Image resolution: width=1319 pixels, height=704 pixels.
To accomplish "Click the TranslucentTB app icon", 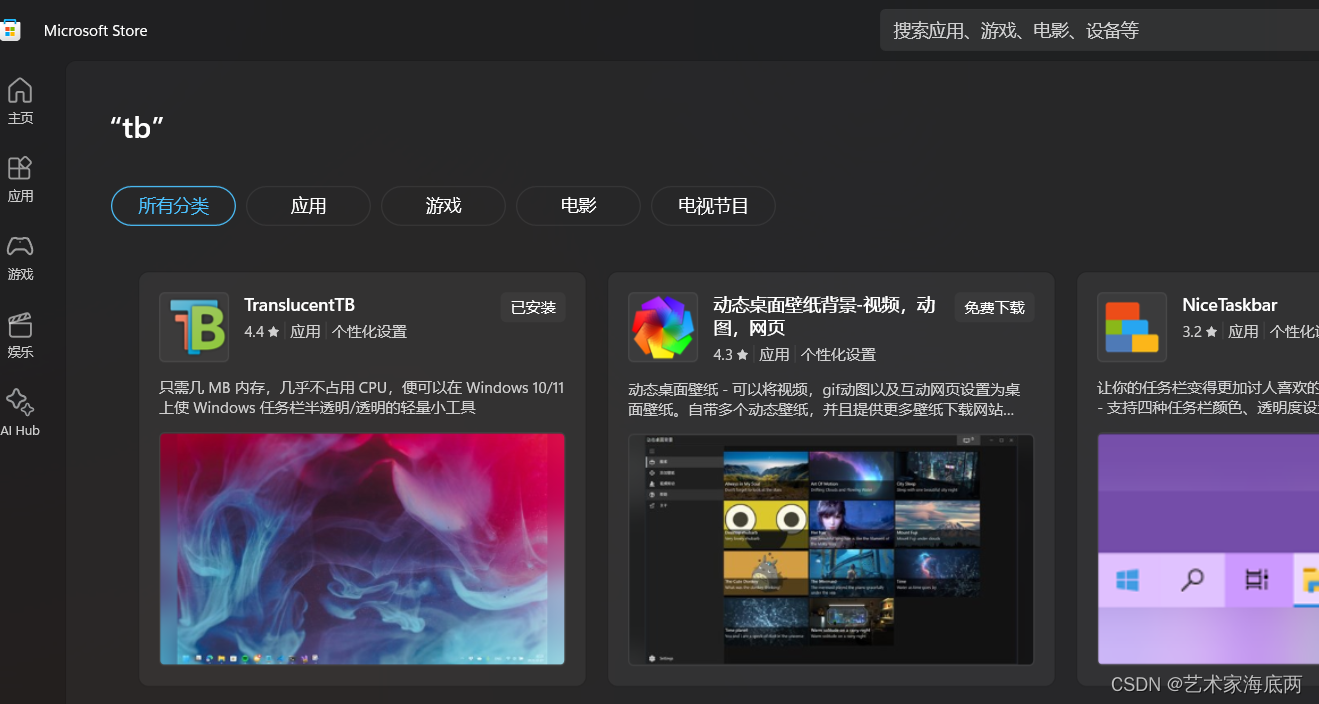I will (x=194, y=327).
